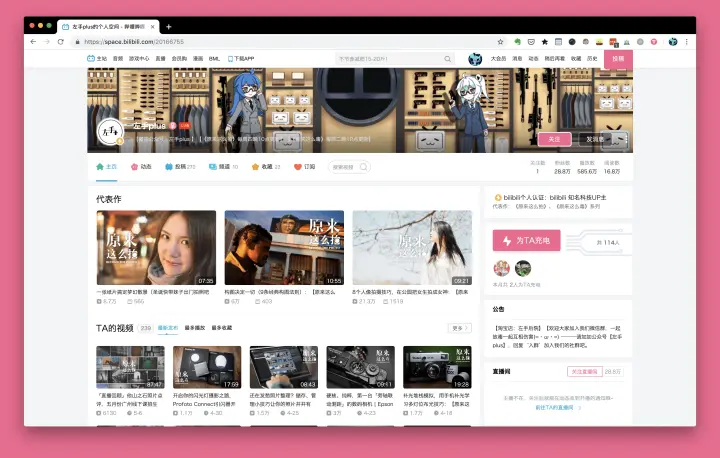The height and width of the screenshot is (458, 720).
Task: Open a new browser tab with plus
Action: point(169,27)
